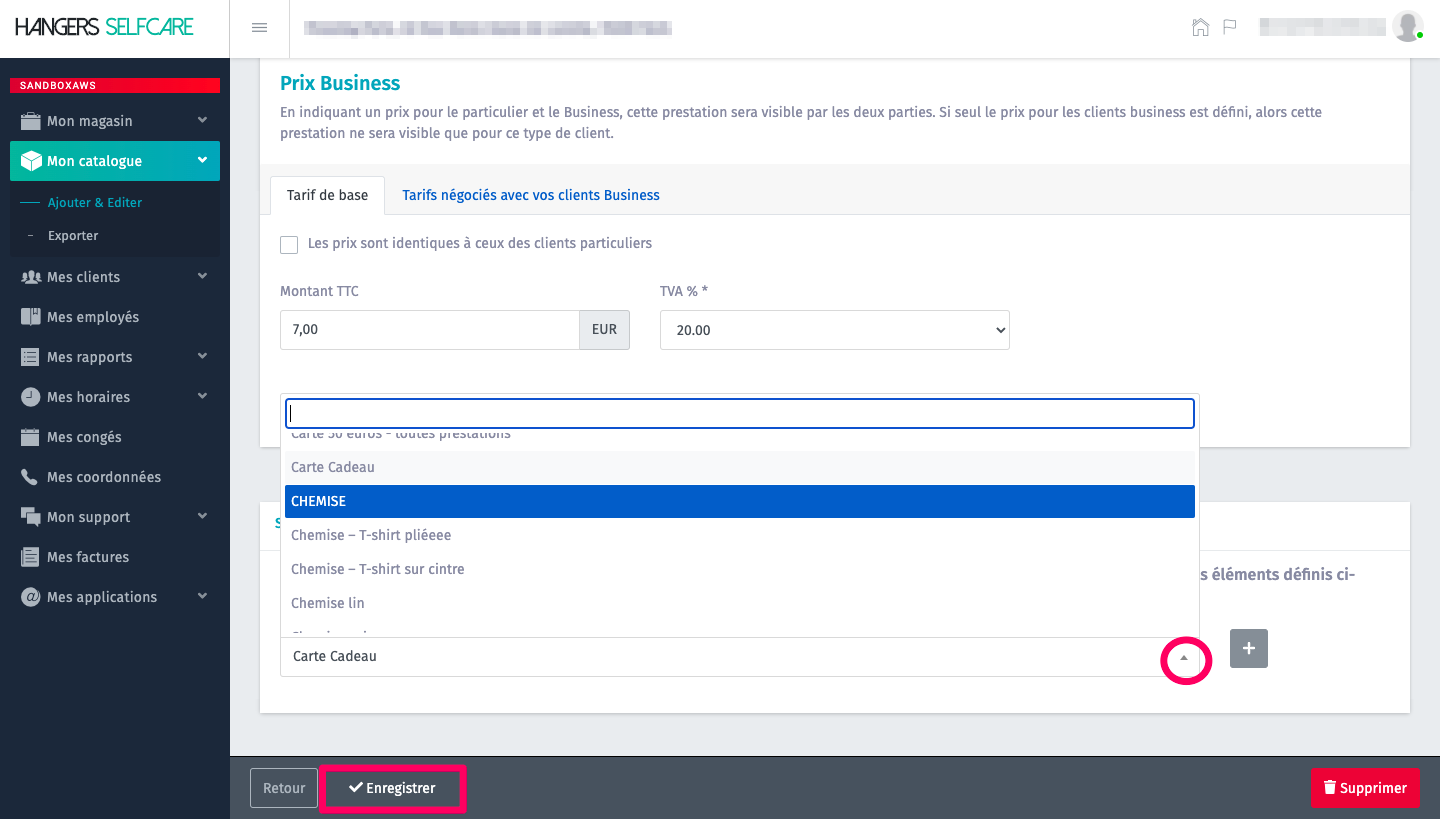The height and width of the screenshot is (819, 1440).
Task: Click the hamburger menu icon
Action: coord(259,28)
